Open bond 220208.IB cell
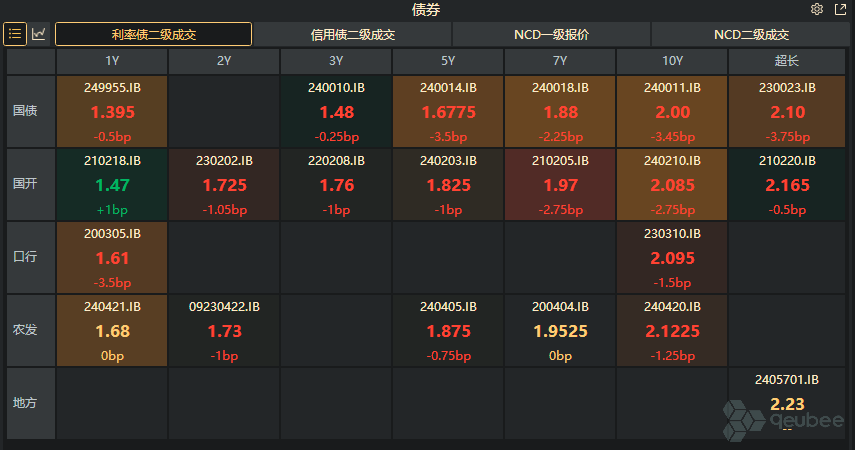Screen dimensions: 855x450 pos(336,184)
